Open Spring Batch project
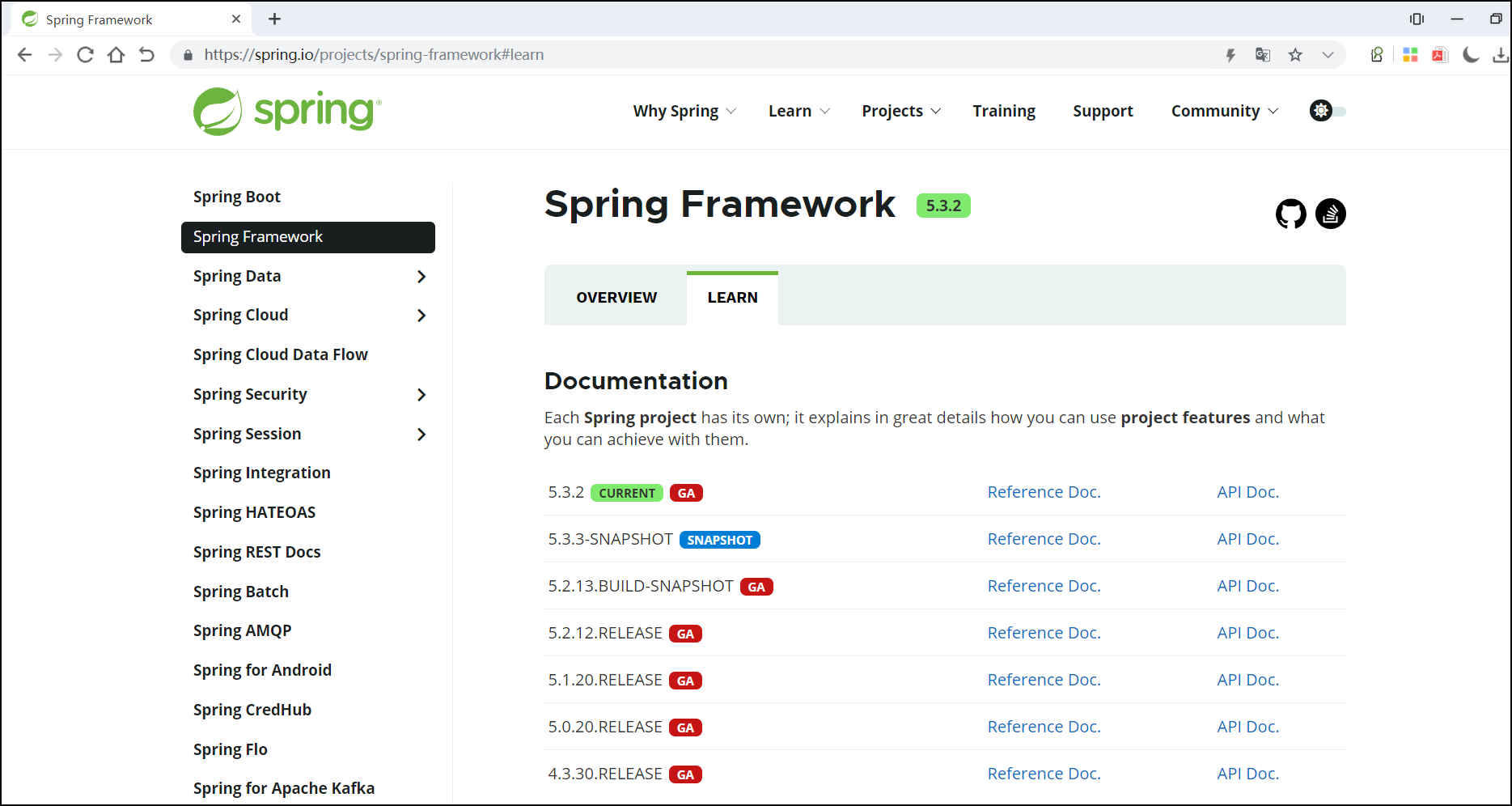 (x=240, y=592)
